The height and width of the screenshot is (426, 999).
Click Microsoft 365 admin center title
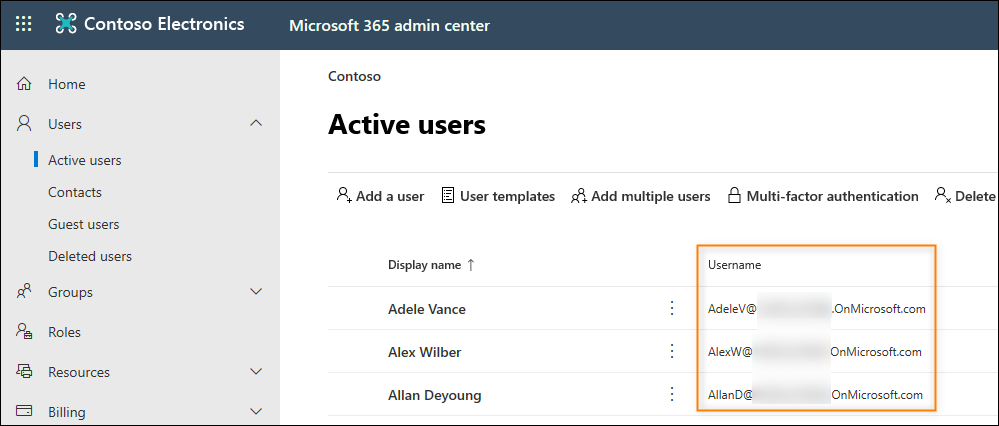[389, 25]
